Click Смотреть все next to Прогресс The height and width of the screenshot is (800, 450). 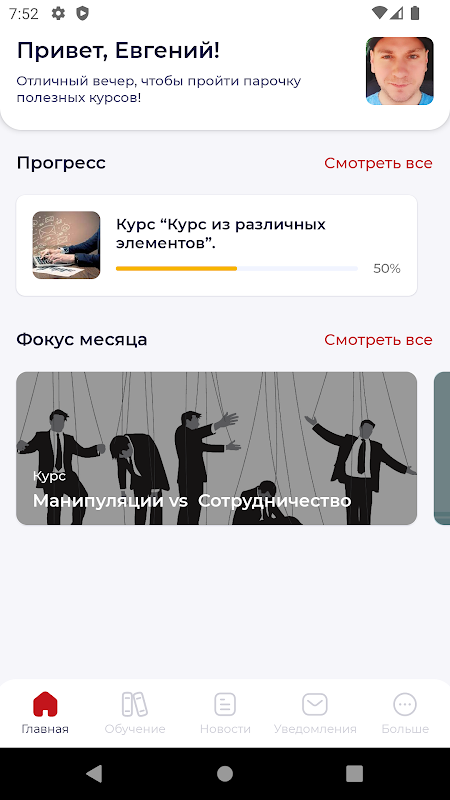click(378, 163)
